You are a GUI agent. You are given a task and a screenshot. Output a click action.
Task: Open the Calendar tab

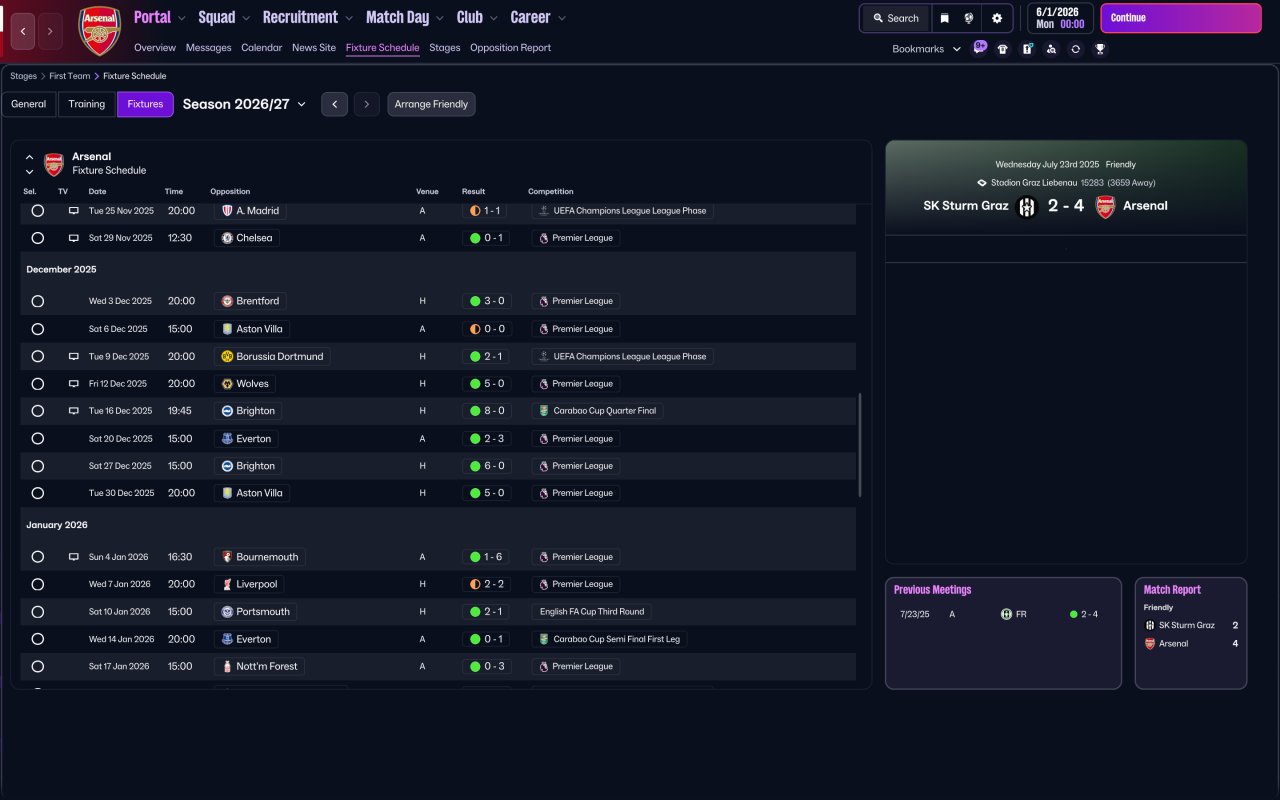[261, 48]
